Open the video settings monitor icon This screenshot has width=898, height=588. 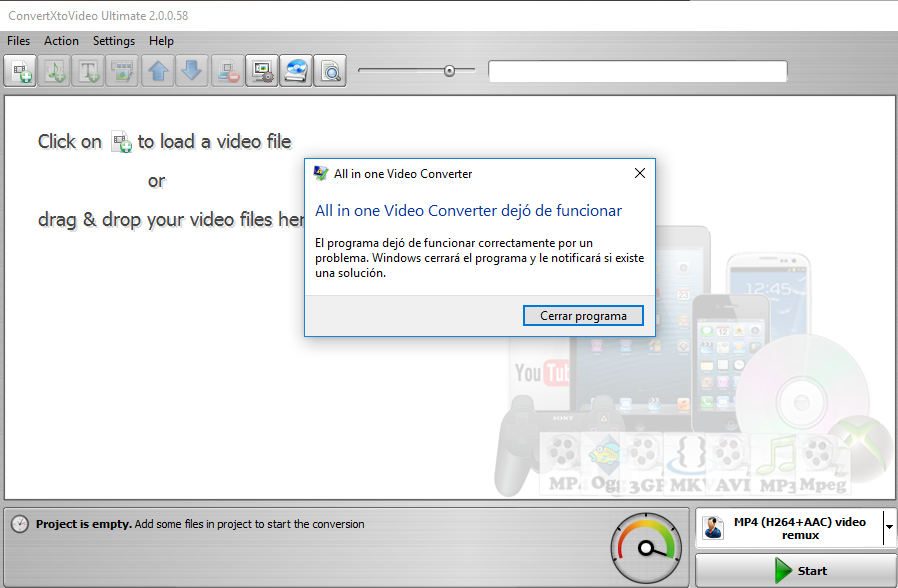pos(262,71)
